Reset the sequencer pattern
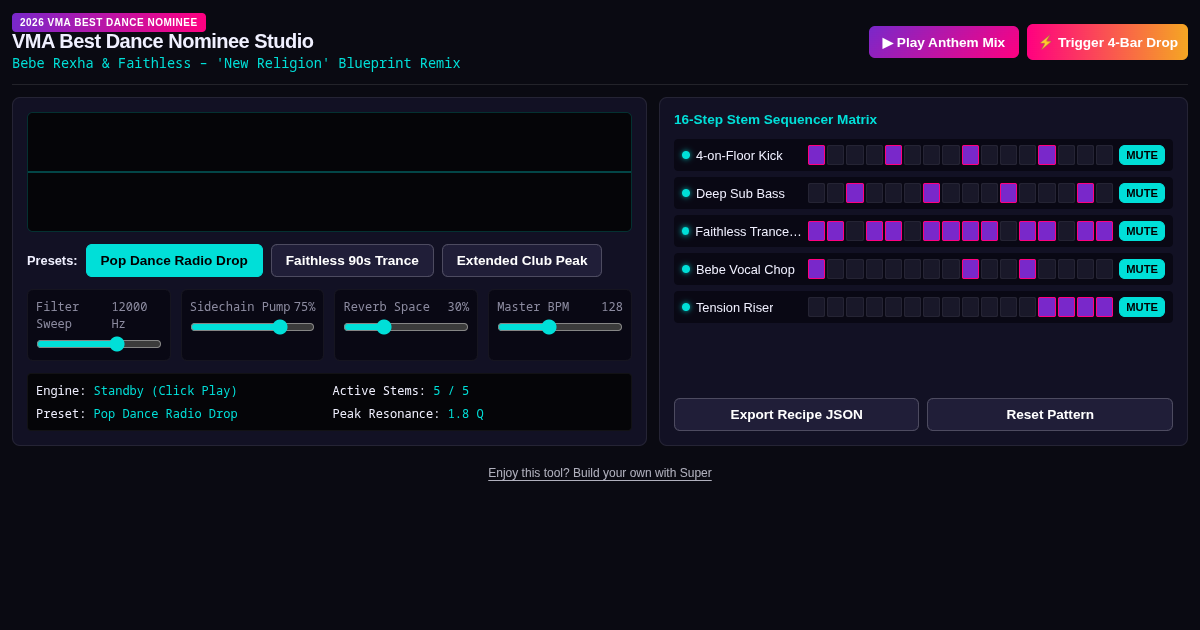The height and width of the screenshot is (630, 1200). click(x=1050, y=414)
